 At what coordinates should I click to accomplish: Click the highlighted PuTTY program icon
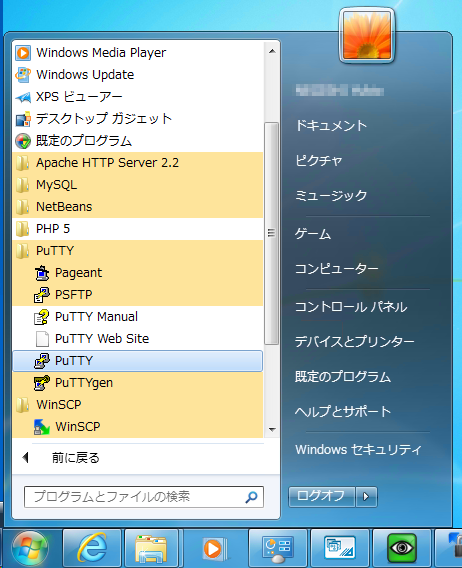point(42,361)
